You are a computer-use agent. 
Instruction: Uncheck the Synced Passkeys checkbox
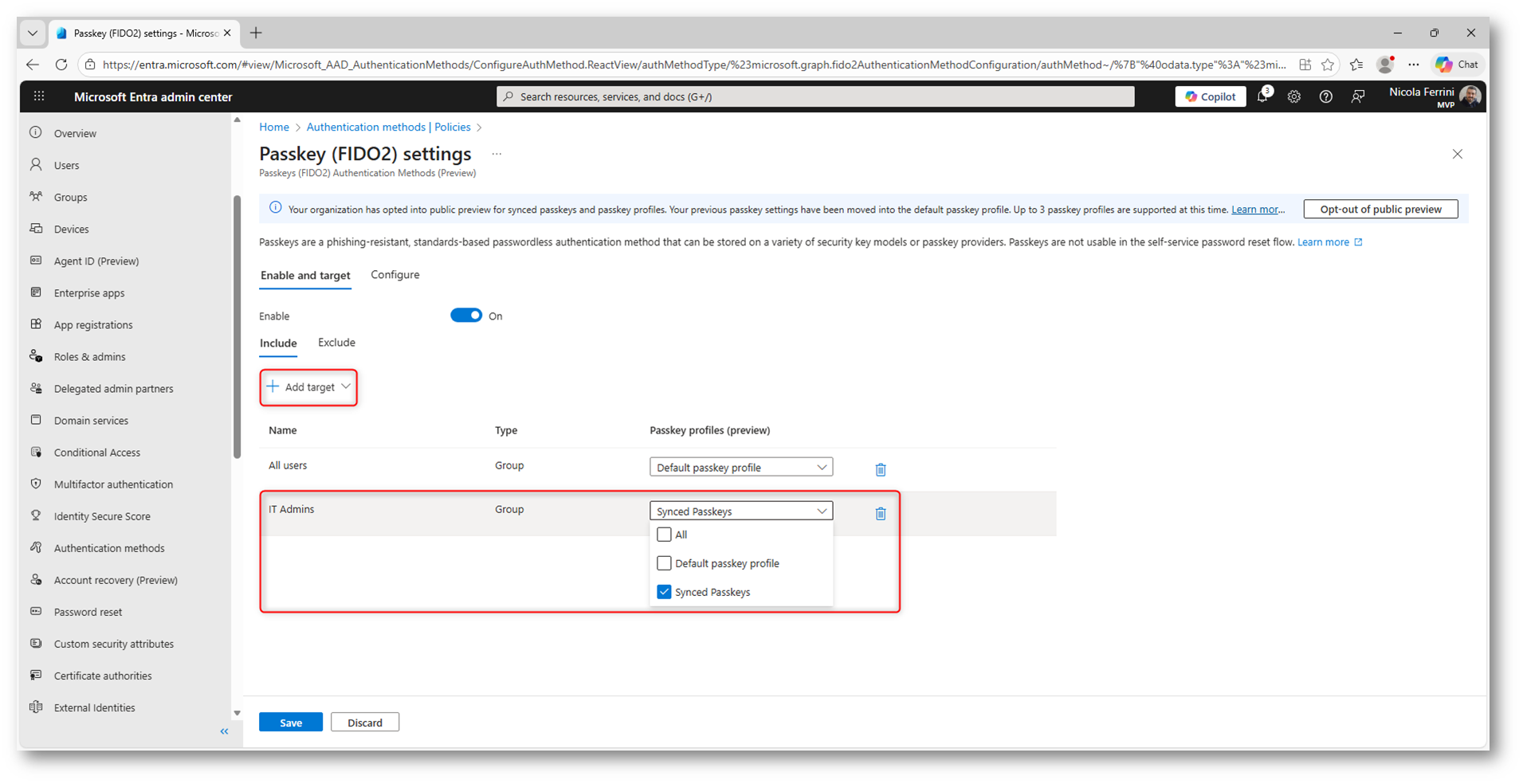click(x=664, y=592)
